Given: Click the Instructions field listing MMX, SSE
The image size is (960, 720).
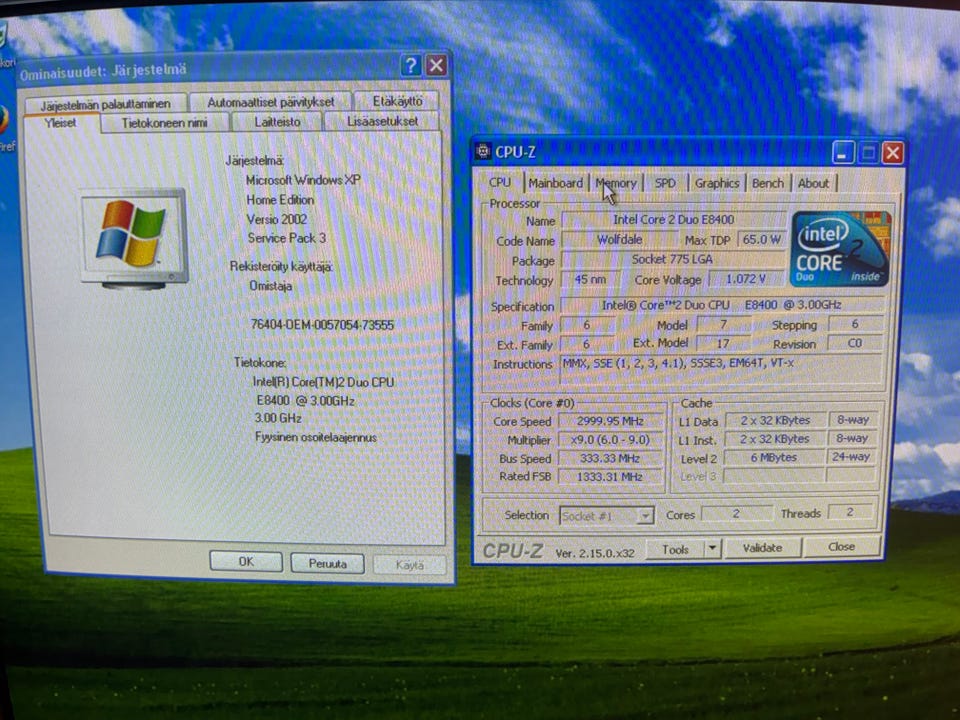Looking at the screenshot, I should (721, 370).
